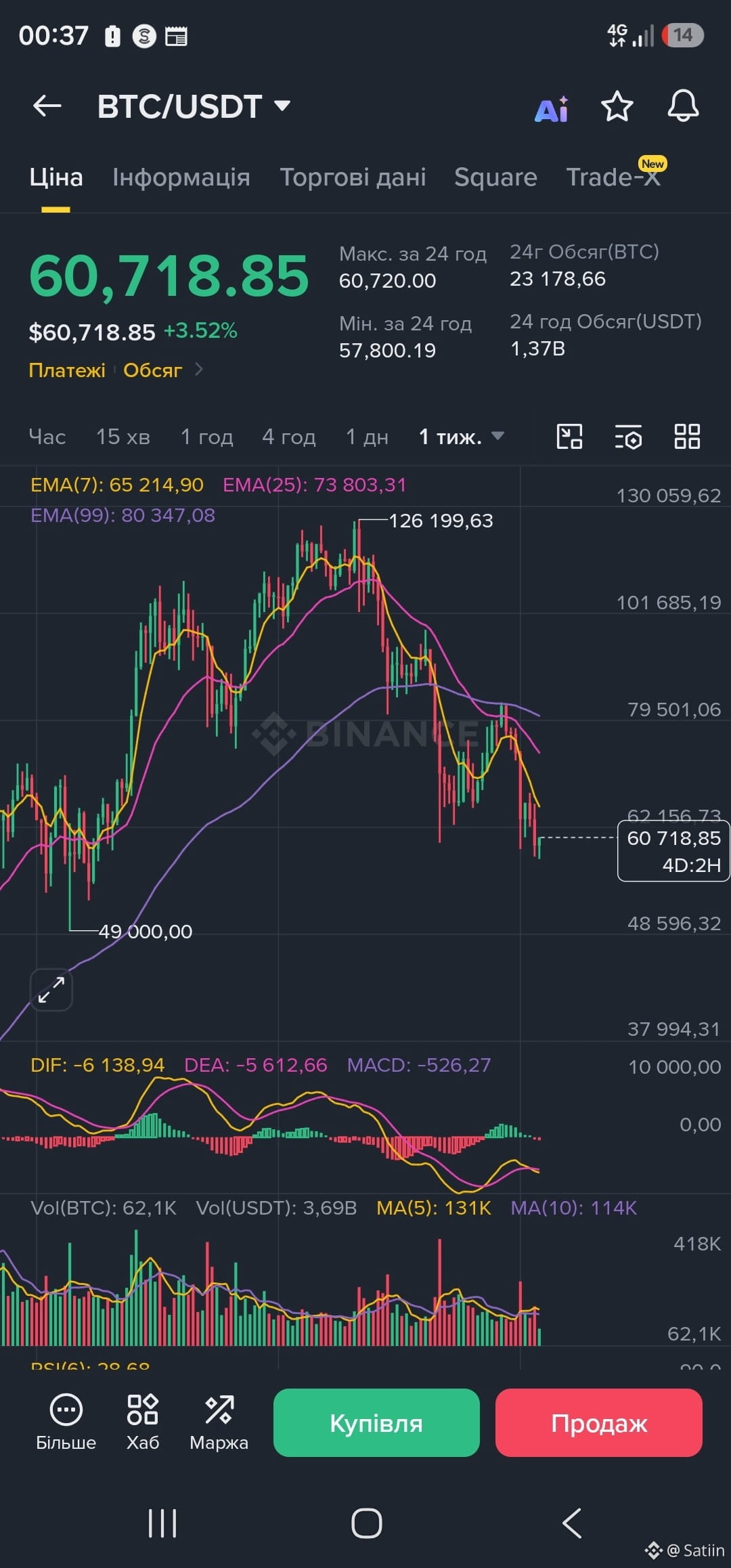The height and width of the screenshot is (1568, 731).
Task: Tap the DEA value in MACD panel
Action: click(x=256, y=1065)
